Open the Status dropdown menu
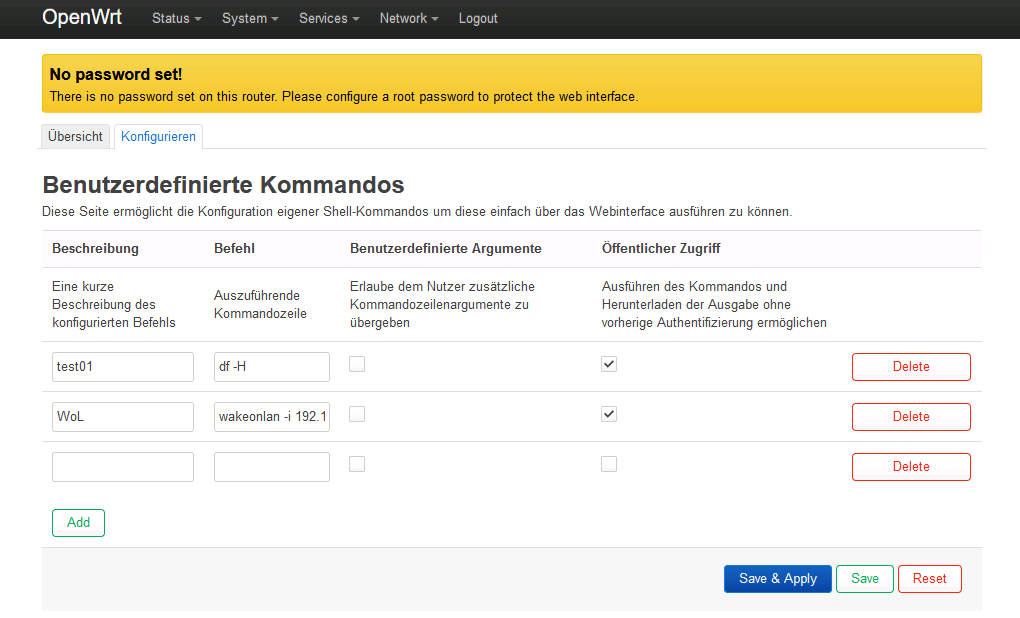The height and width of the screenshot is (618, 1020). 176,18
